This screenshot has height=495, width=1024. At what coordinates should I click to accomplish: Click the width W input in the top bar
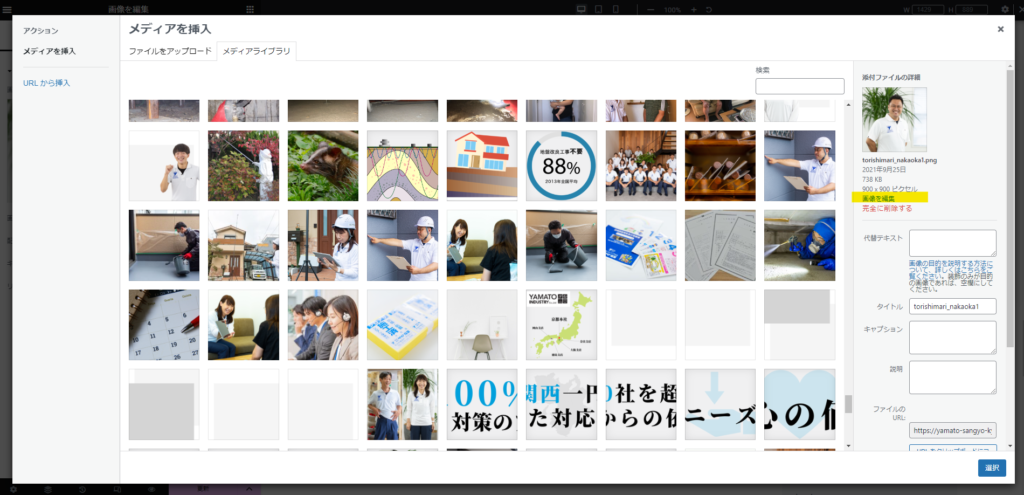928,10
